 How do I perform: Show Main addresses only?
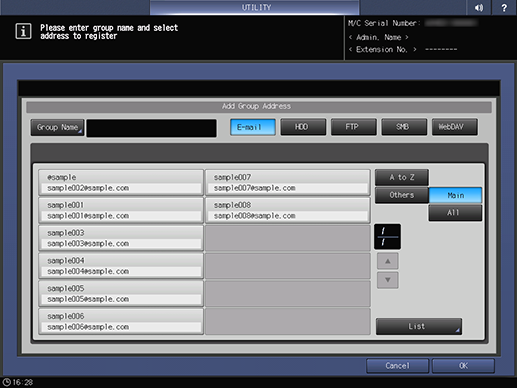[455, 195]
